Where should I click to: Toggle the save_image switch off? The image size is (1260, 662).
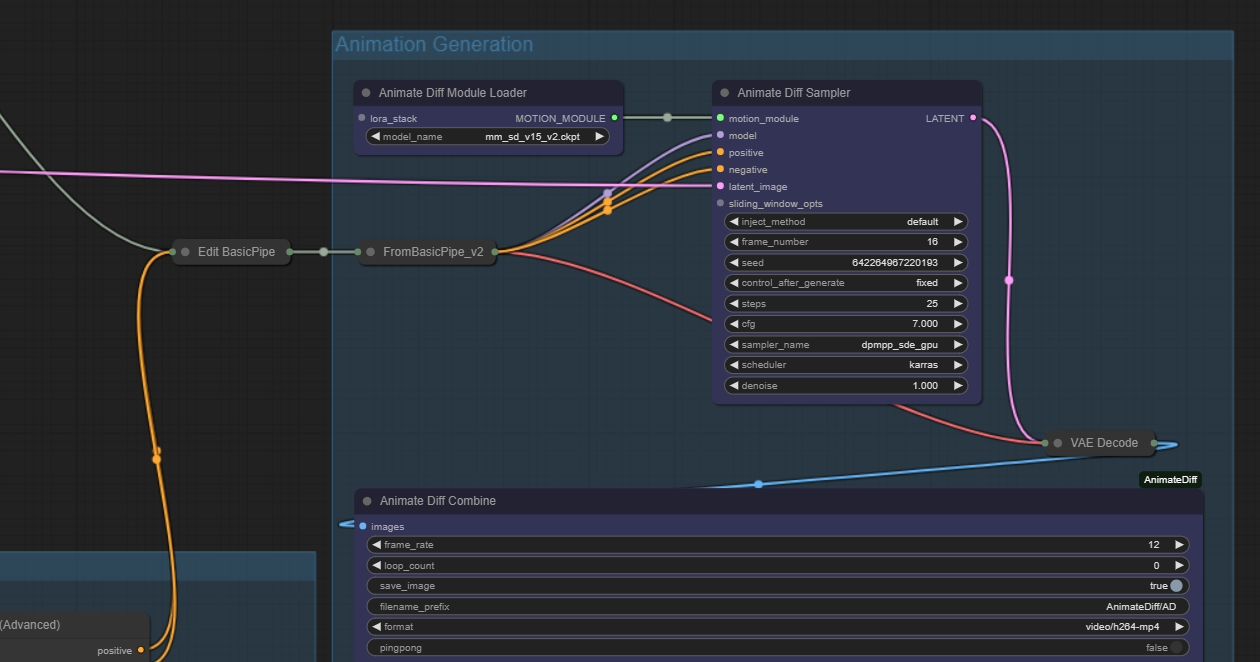[1176, 586]
